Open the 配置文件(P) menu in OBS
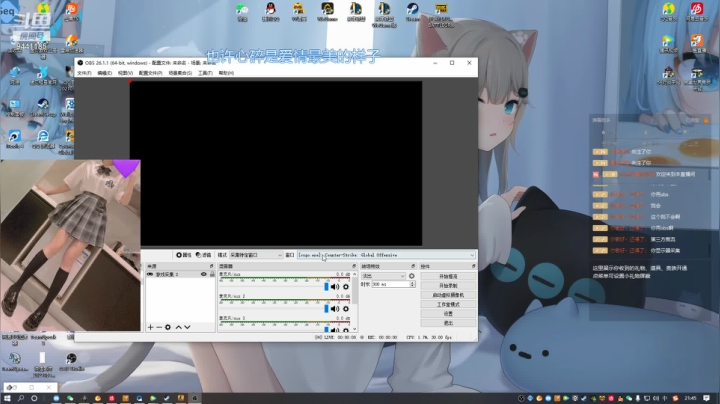Viewport: 720px width, 404px height. (x=151, y=73)
